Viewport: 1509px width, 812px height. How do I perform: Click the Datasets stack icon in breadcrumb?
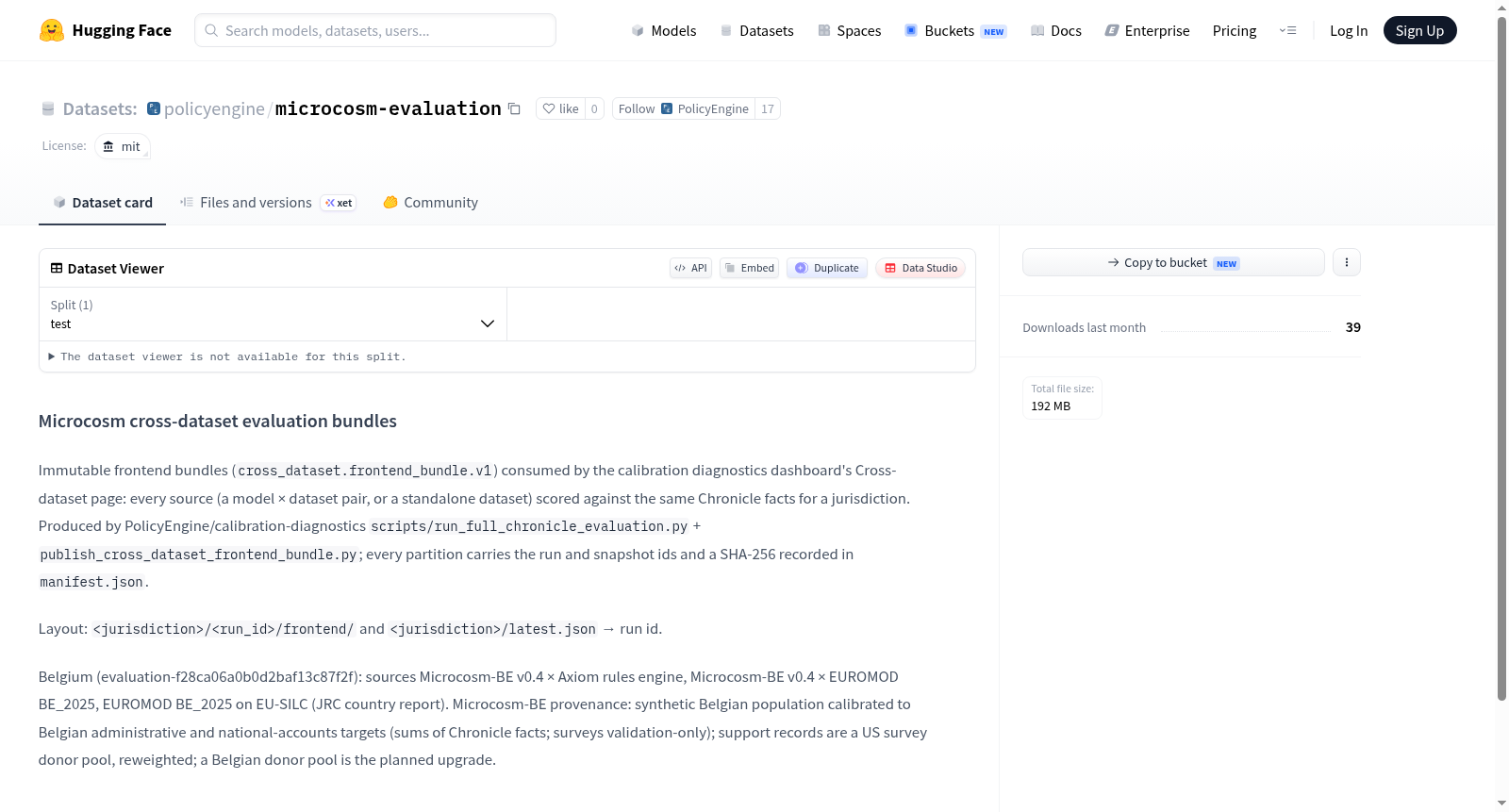(48, 109)
